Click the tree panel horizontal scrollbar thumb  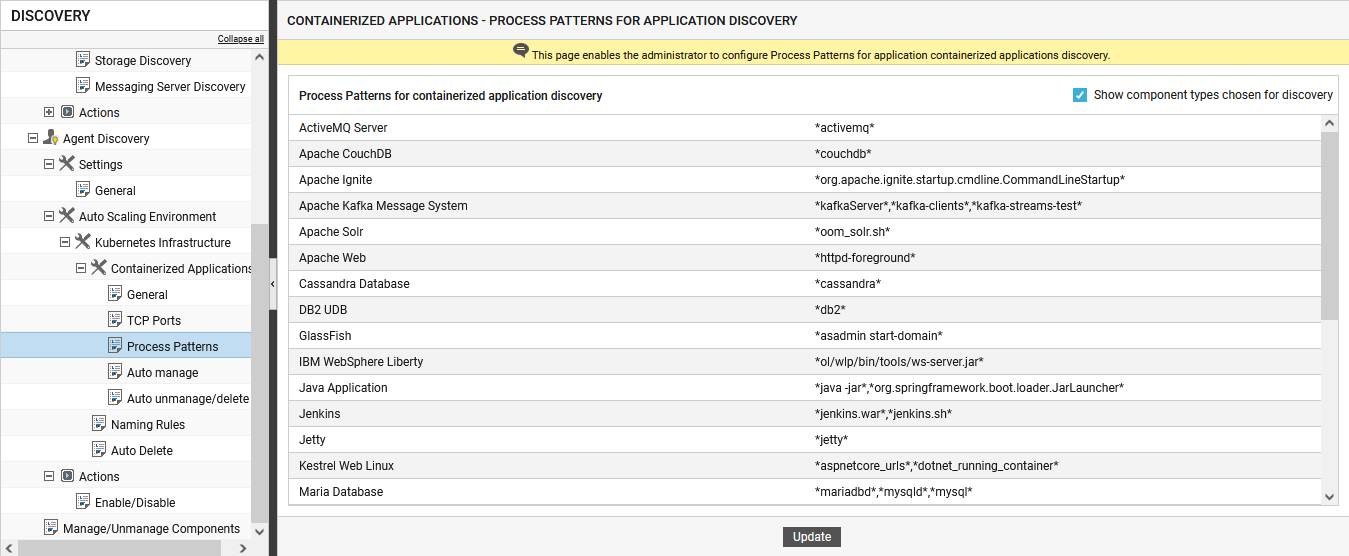119,548
